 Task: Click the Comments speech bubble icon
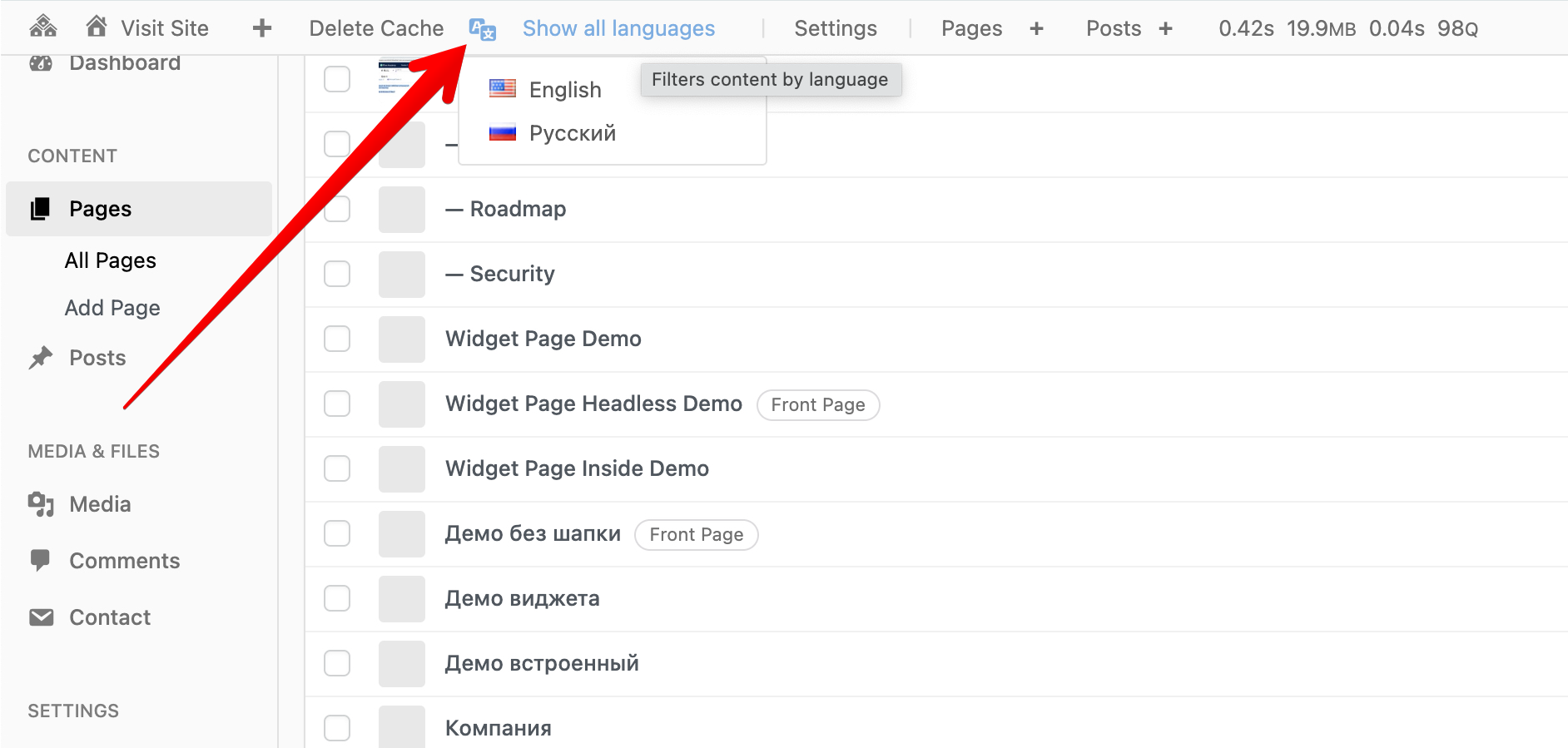tap(40, 560)
